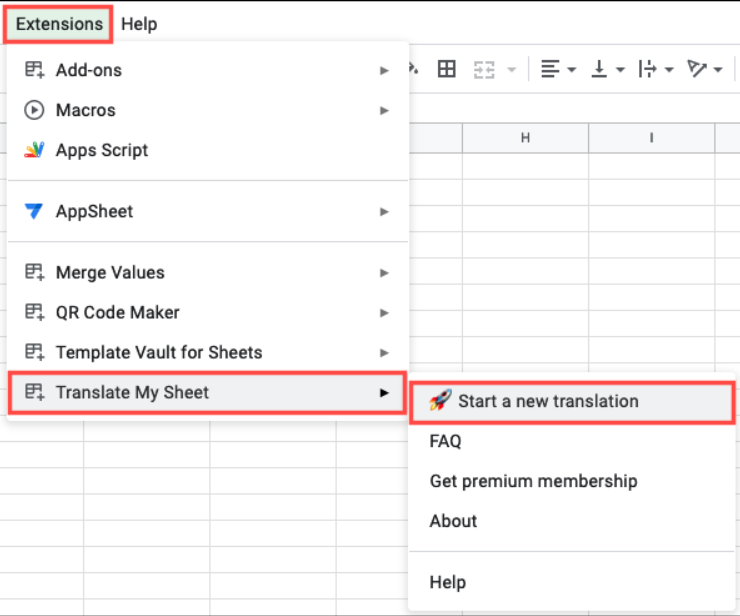Open the Extensions menu
The height and width of the screenshot is (616, 740).
tap(59, 24)
